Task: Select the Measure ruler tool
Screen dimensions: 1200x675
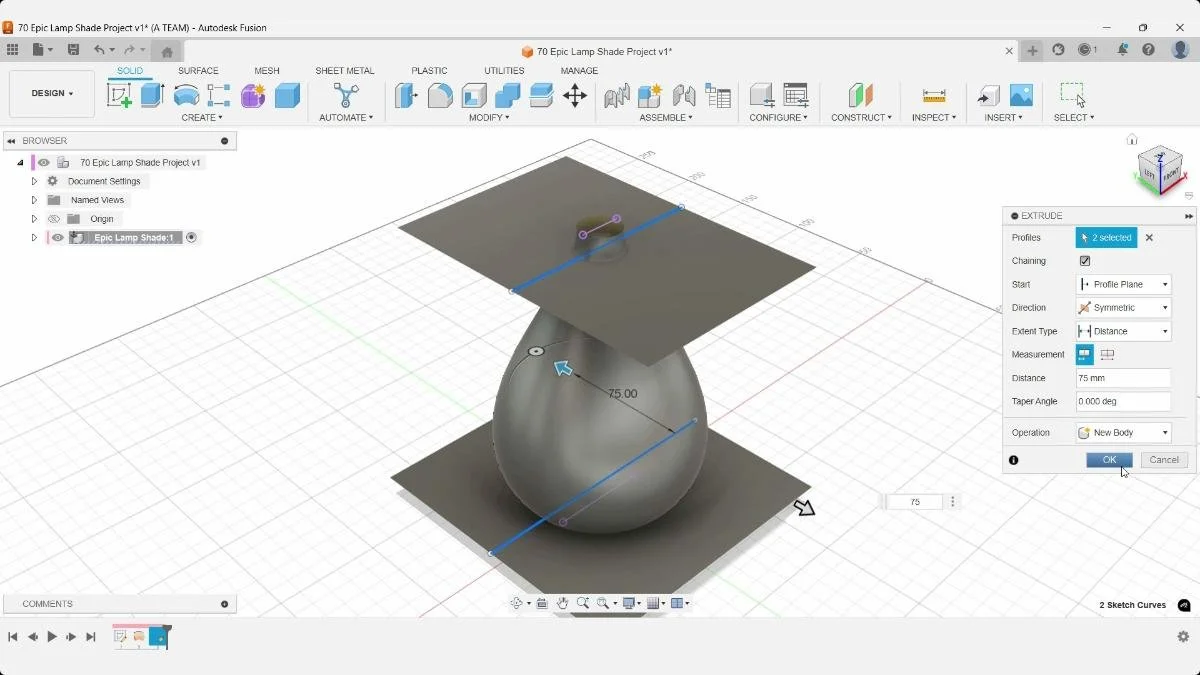Action: pos(934,95)
